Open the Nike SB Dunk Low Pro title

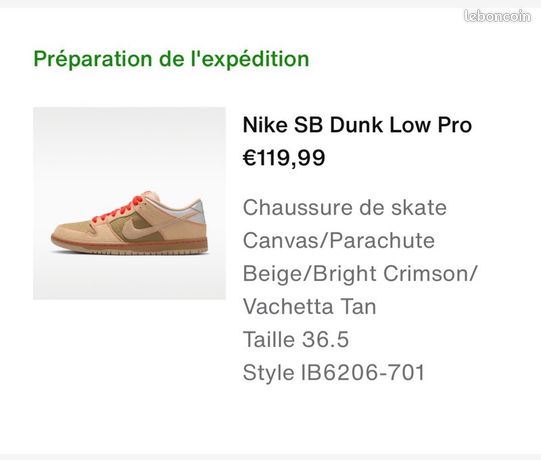tap(357, 125)
